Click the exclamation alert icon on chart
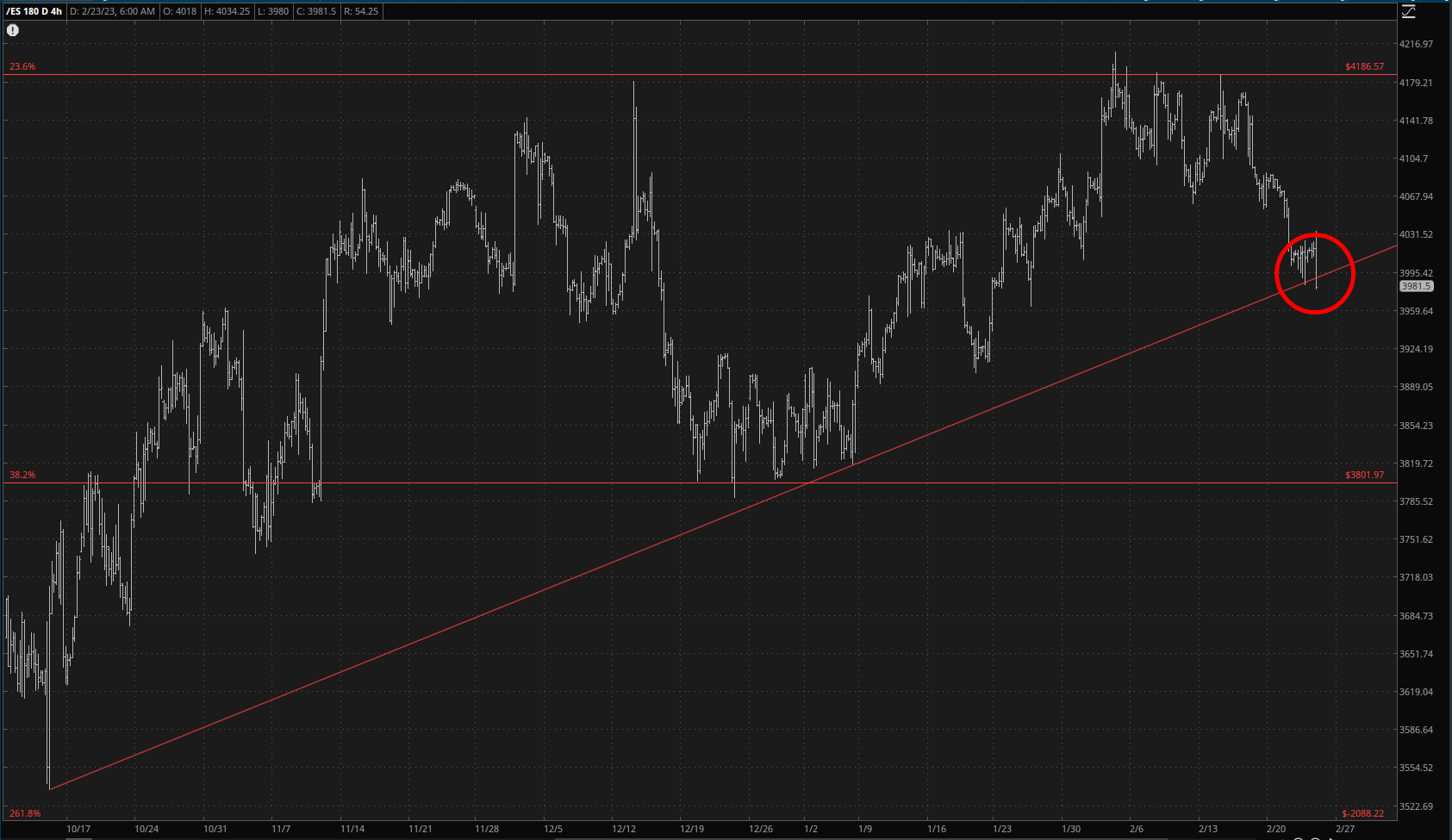Viewport: 1452px width, 840px height. click(x=13, y=30)
